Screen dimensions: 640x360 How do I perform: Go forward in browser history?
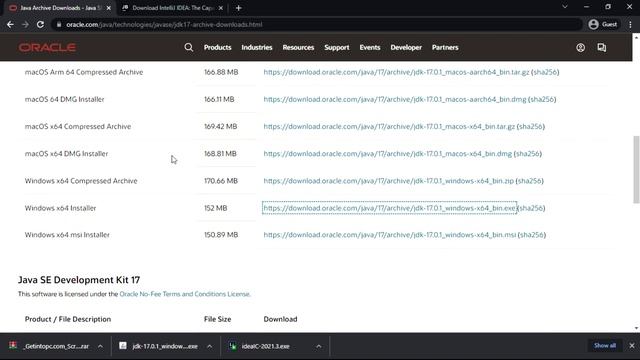(x=25, y=24)
